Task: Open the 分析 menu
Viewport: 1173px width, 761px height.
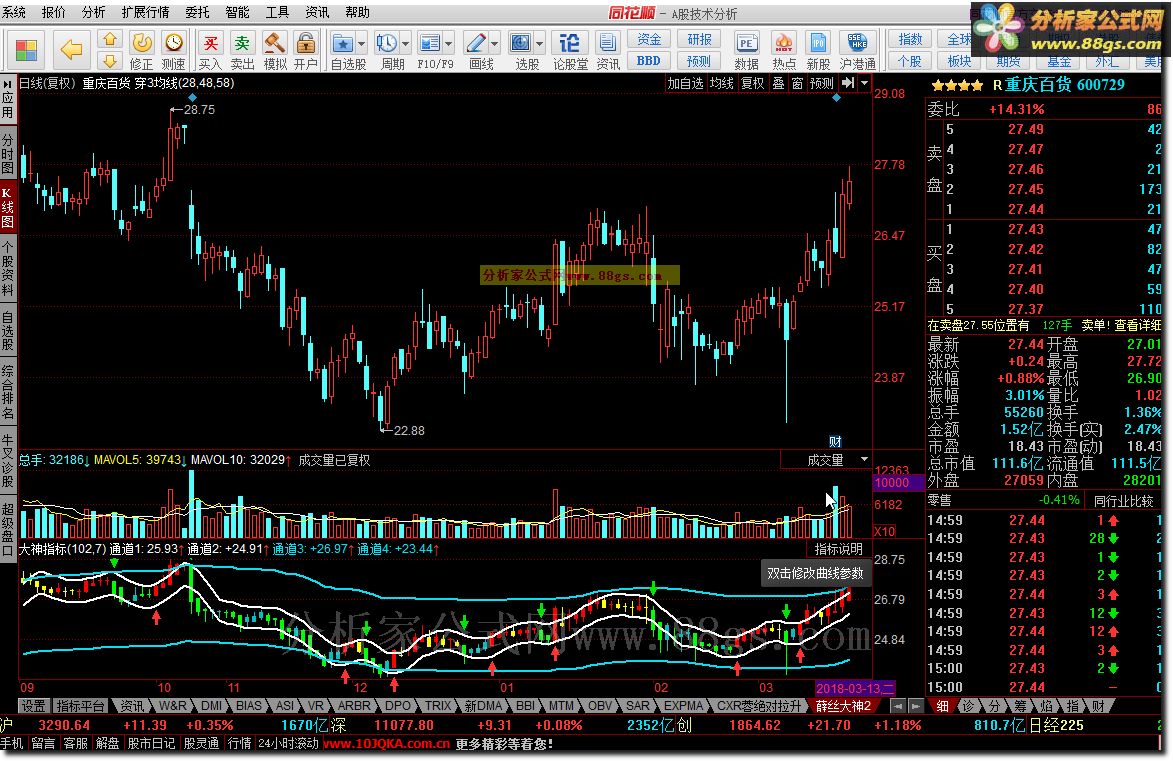Action: click(94, 12)
